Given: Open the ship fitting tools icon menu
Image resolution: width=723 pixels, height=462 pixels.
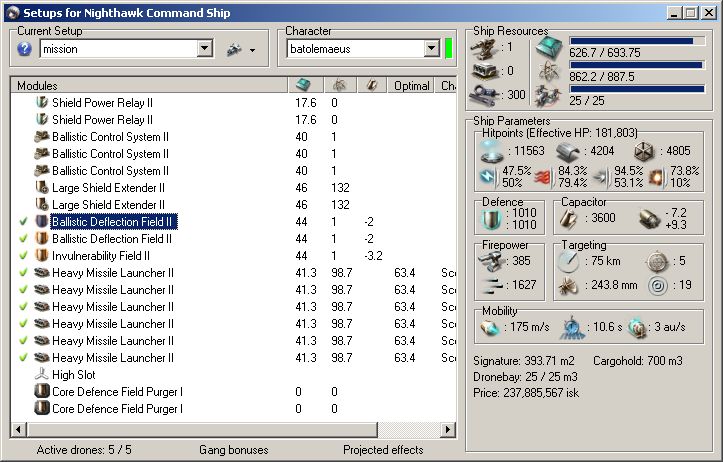Looking at the screenshot, I should click(x=234, y=49).
